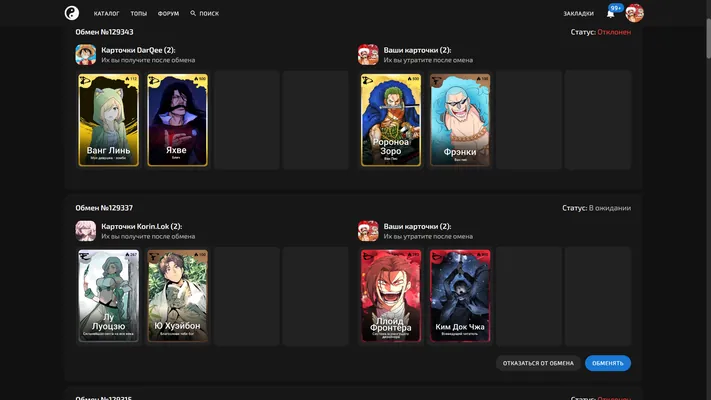Open Korin.Lok's pink avatar
Screen dimensions: 711x400
tap(86, 231)
